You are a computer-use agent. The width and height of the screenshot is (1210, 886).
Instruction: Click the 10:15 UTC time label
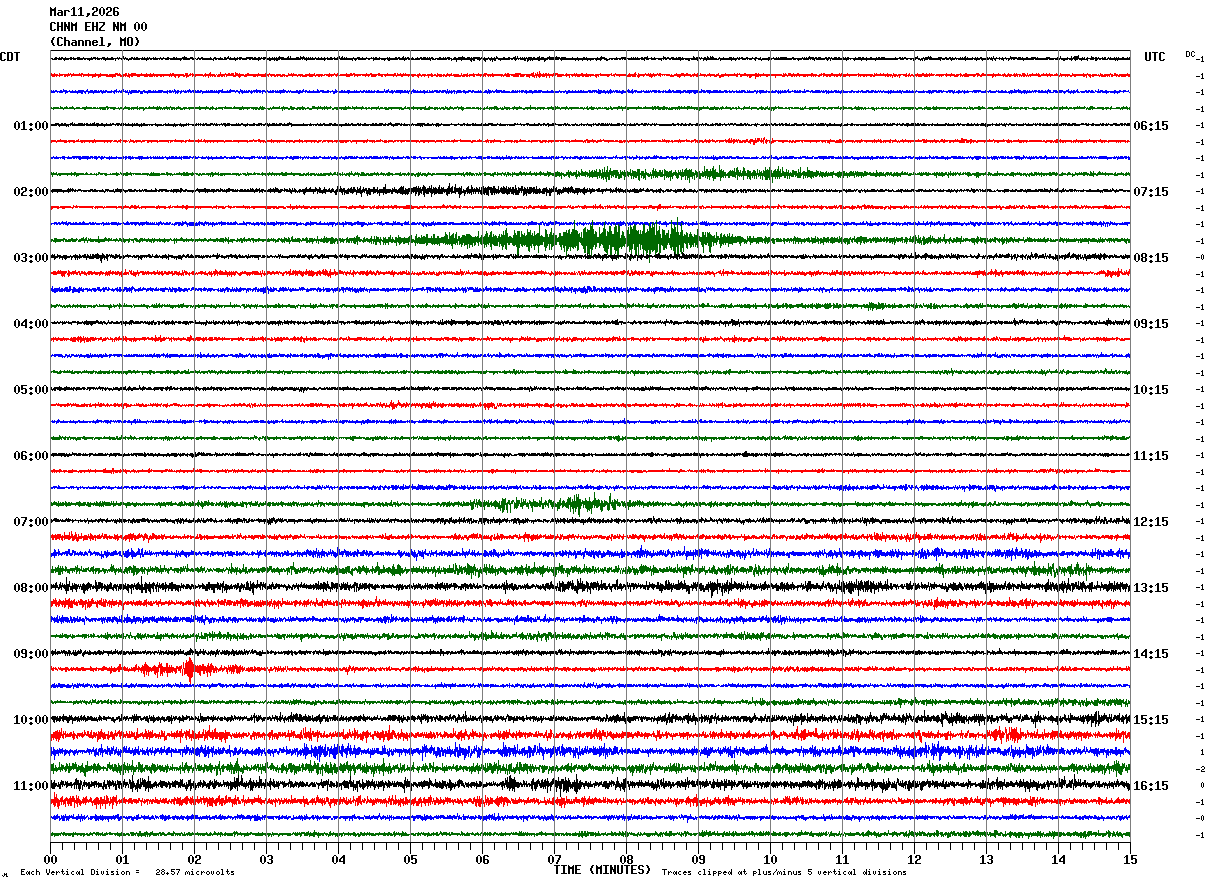coord(1151,390)
